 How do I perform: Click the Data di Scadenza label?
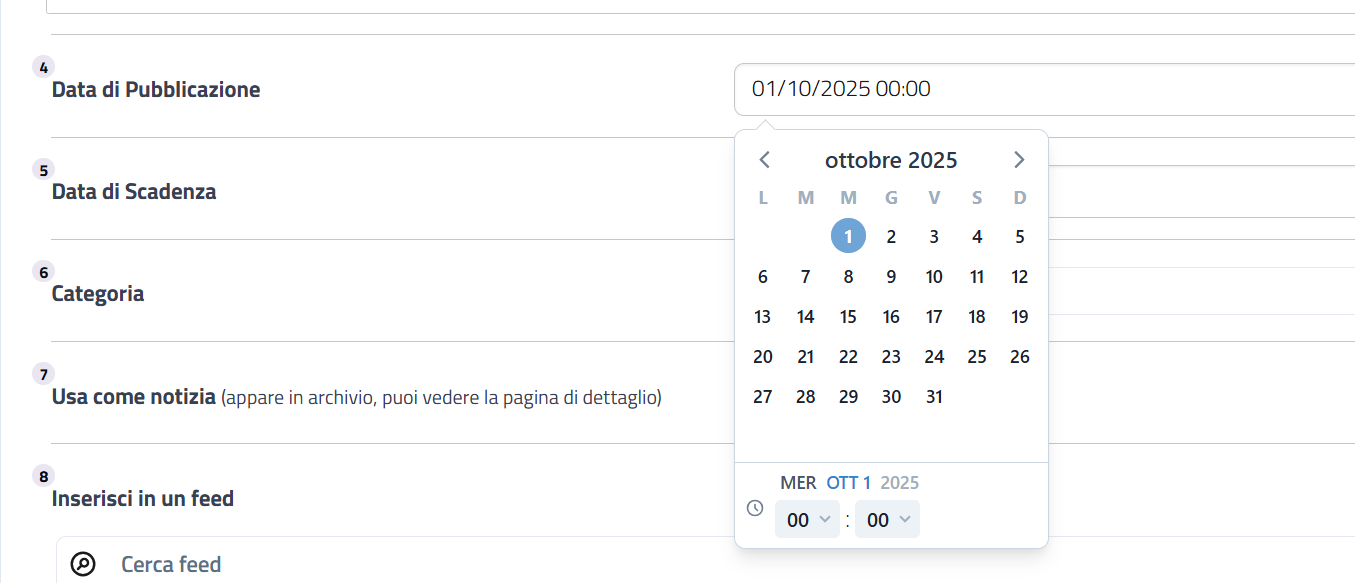134,192
